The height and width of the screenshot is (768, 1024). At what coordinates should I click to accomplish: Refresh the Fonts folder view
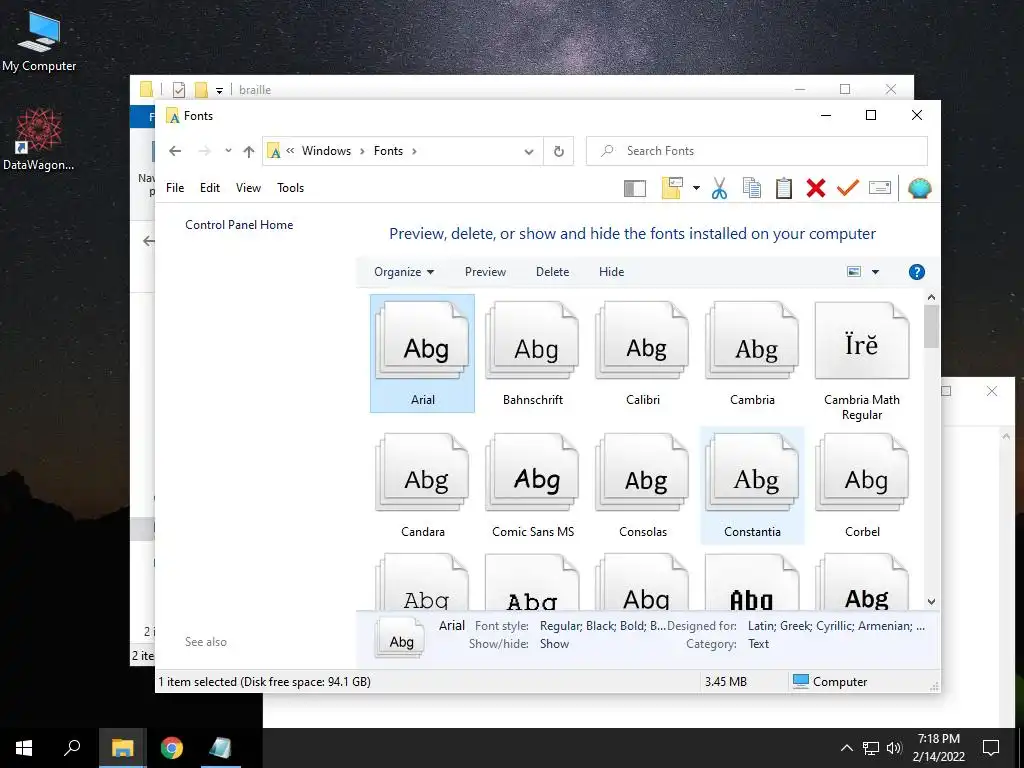558,151
